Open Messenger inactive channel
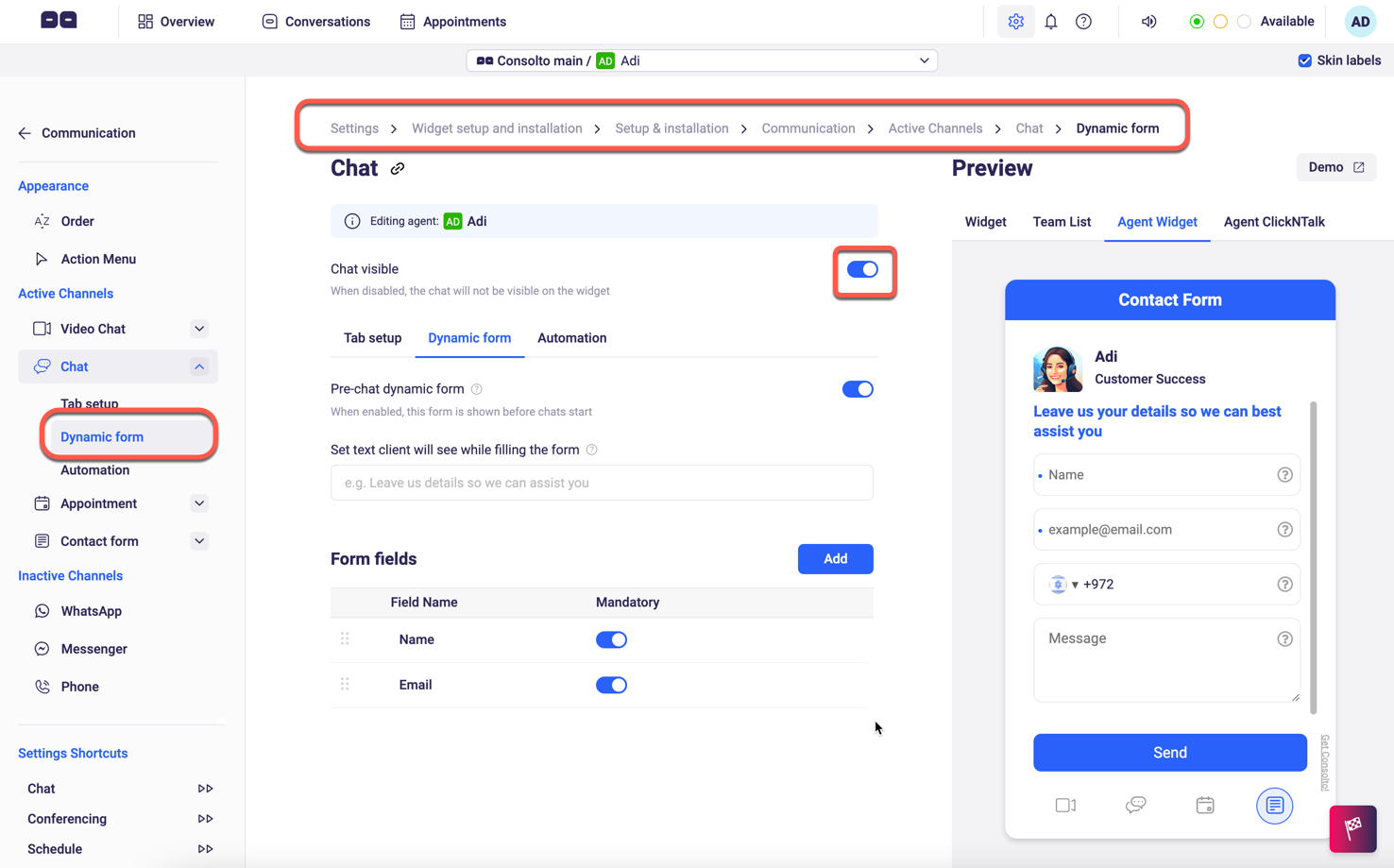This screenshot has width=1394, height=868. coord(93,649)
